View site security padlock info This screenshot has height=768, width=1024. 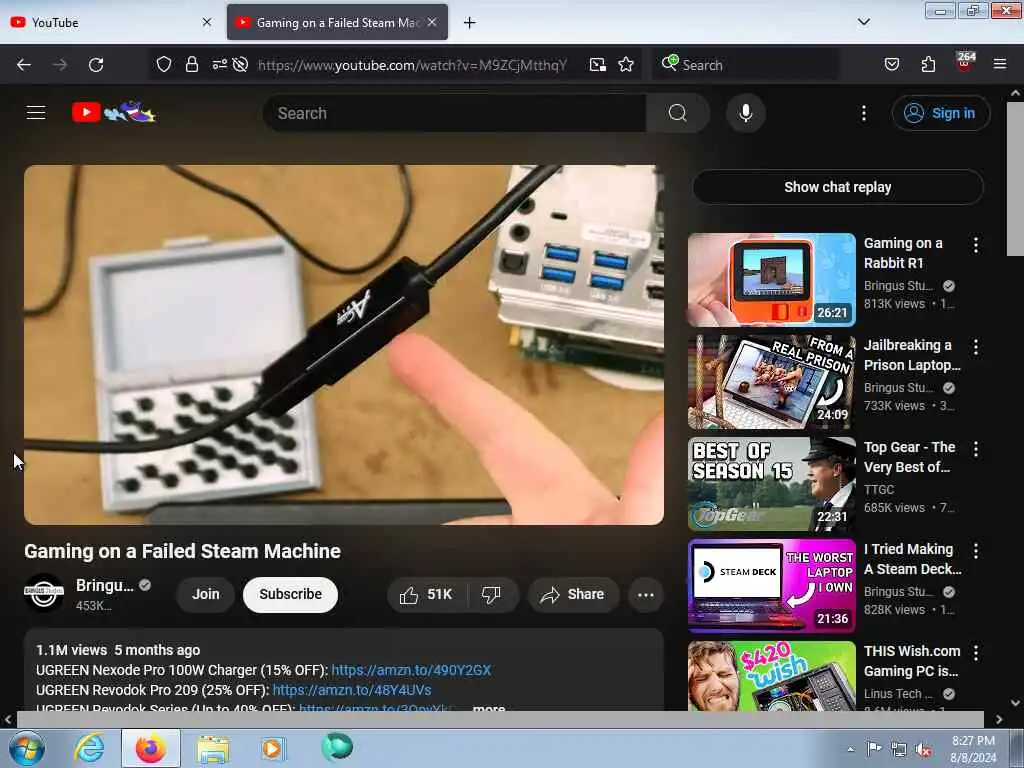tap(191, 65)
